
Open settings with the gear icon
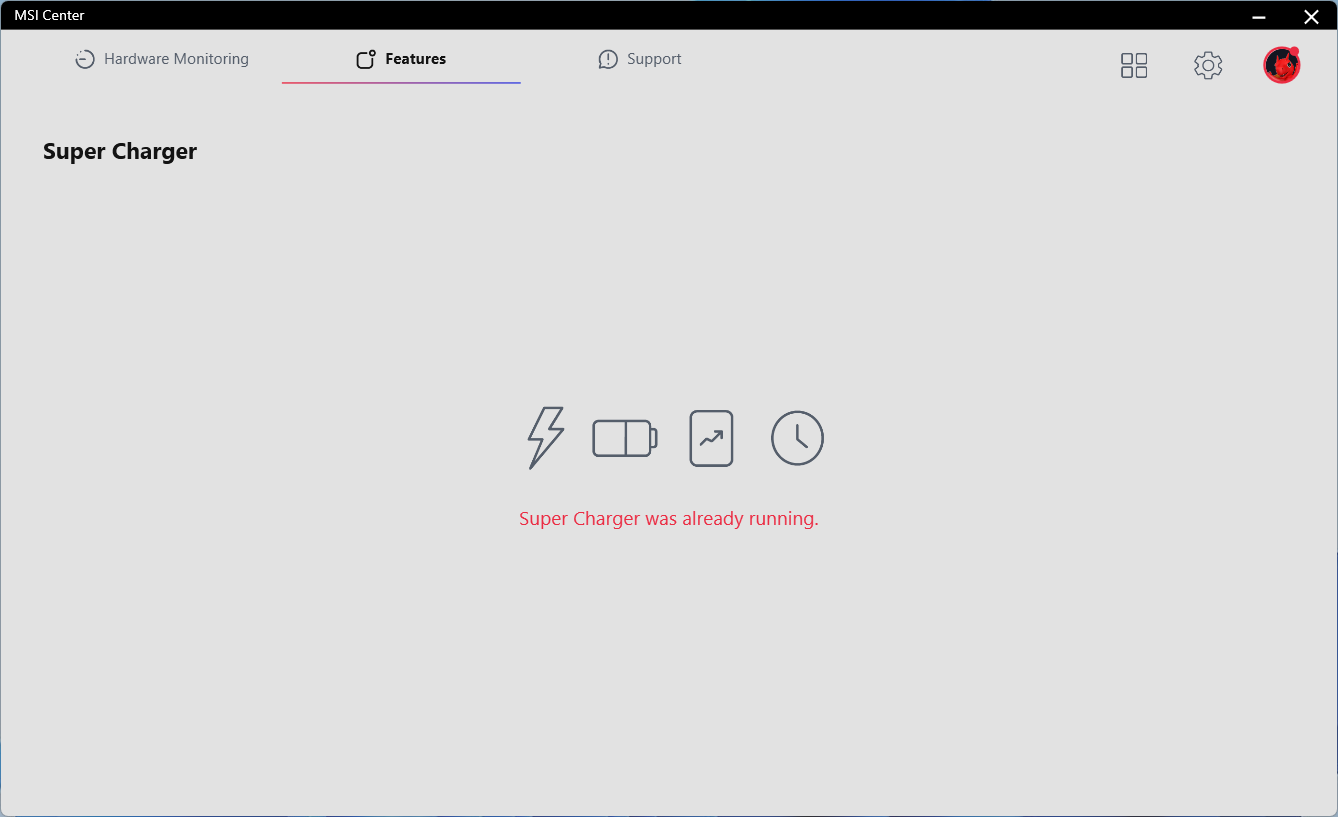point(1208,66)
